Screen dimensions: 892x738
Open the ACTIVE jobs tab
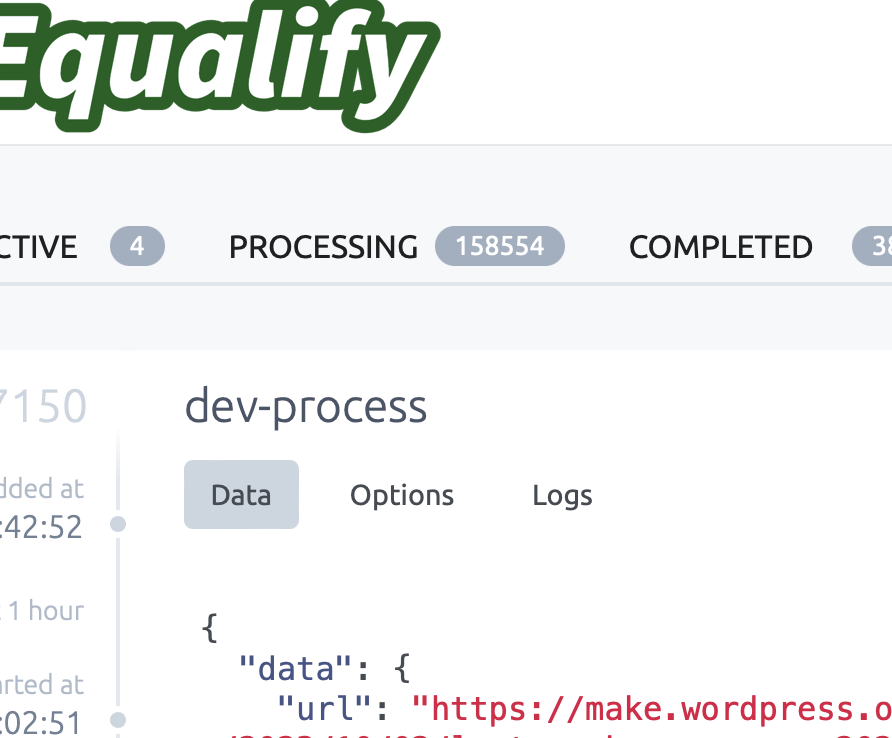(38, 247)
